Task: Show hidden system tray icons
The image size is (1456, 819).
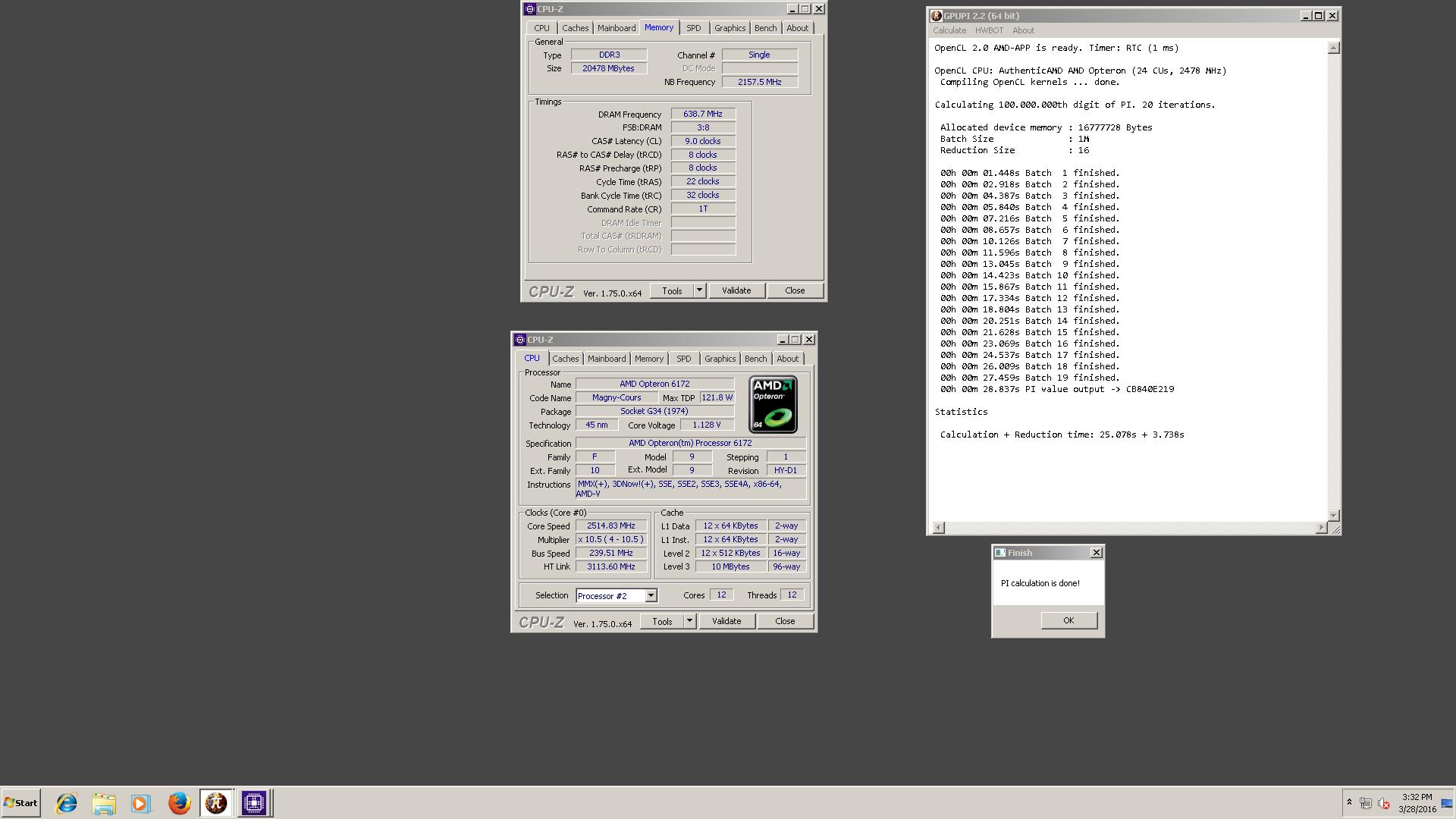Action: [1349, 802]
